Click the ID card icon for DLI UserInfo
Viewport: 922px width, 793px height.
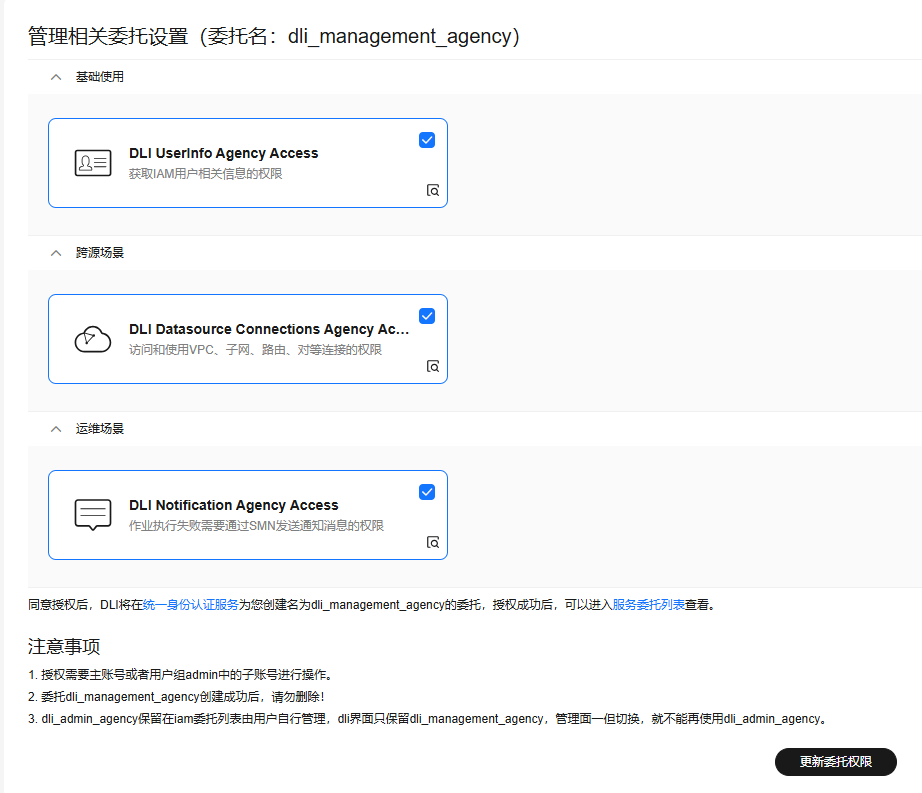93,163
